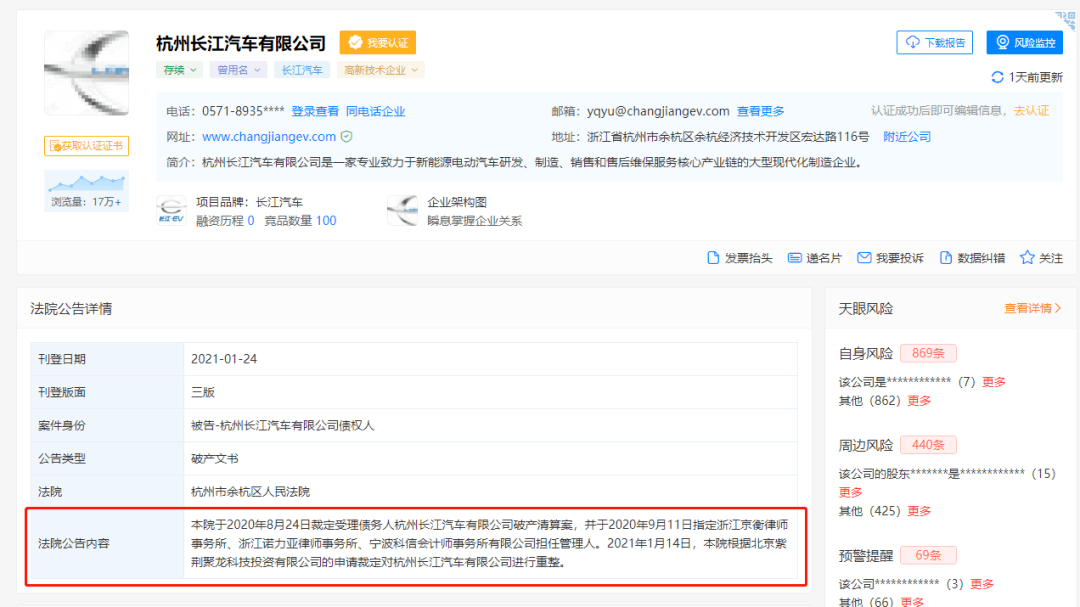
Task: Click the 企业架构图 thumbnail icon
Action: [x=402, y=210]
